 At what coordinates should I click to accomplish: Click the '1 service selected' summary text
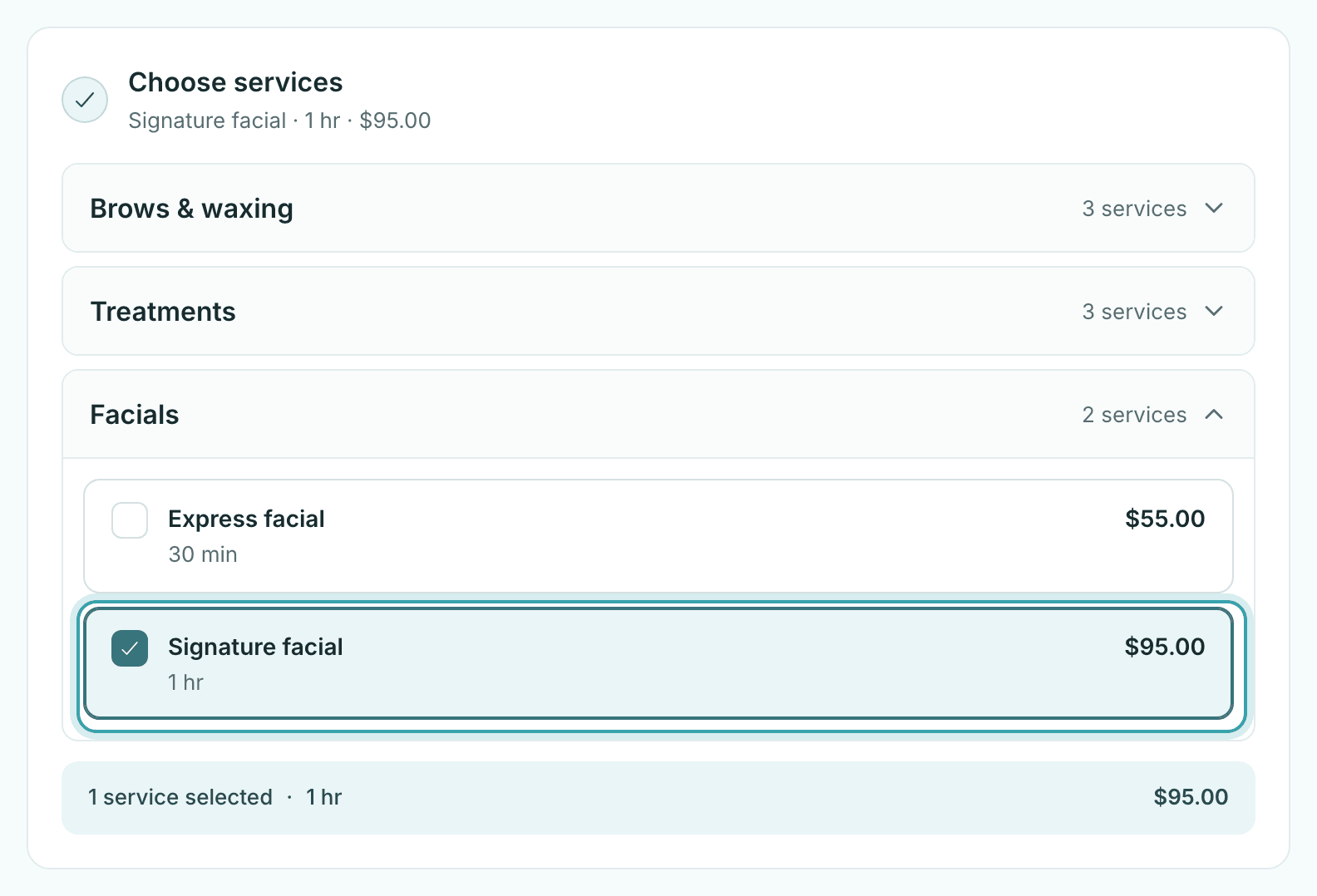180,797
